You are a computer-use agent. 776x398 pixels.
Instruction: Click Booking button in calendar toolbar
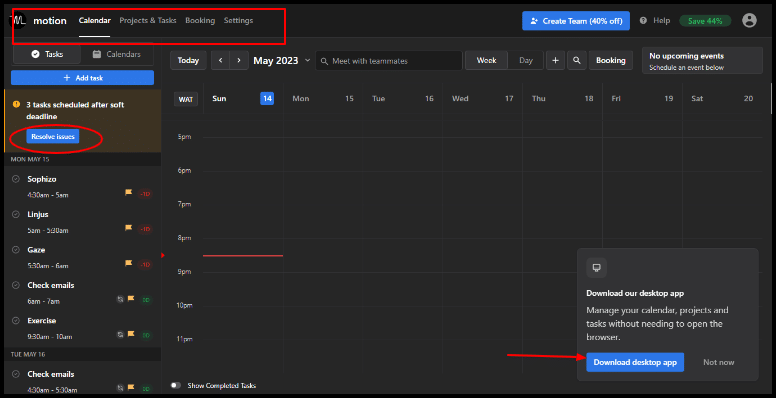pos(610,60)
